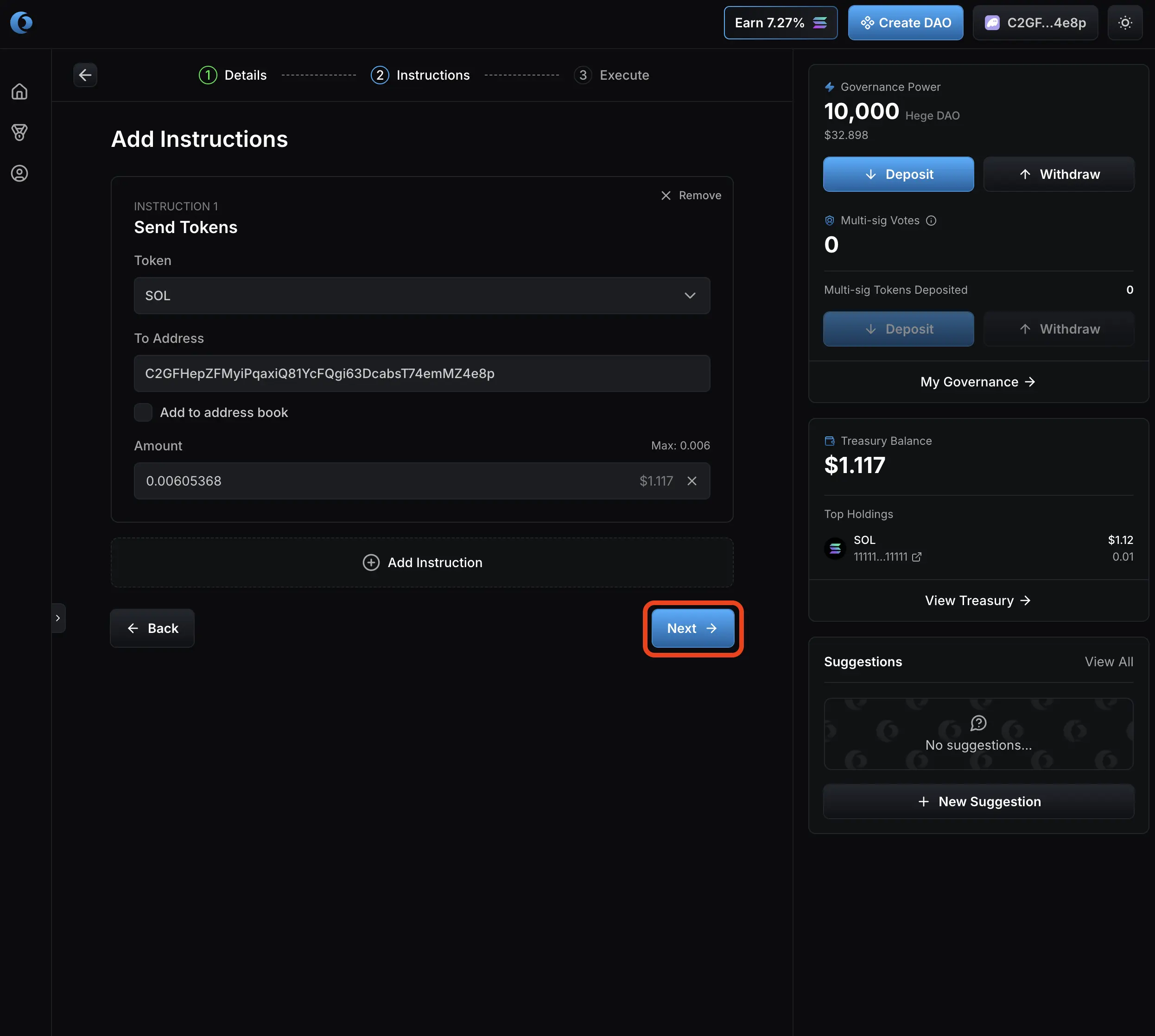Click the home icon in sidebar
Viewport: 1155px width, 1036px height.
point(19,92)
